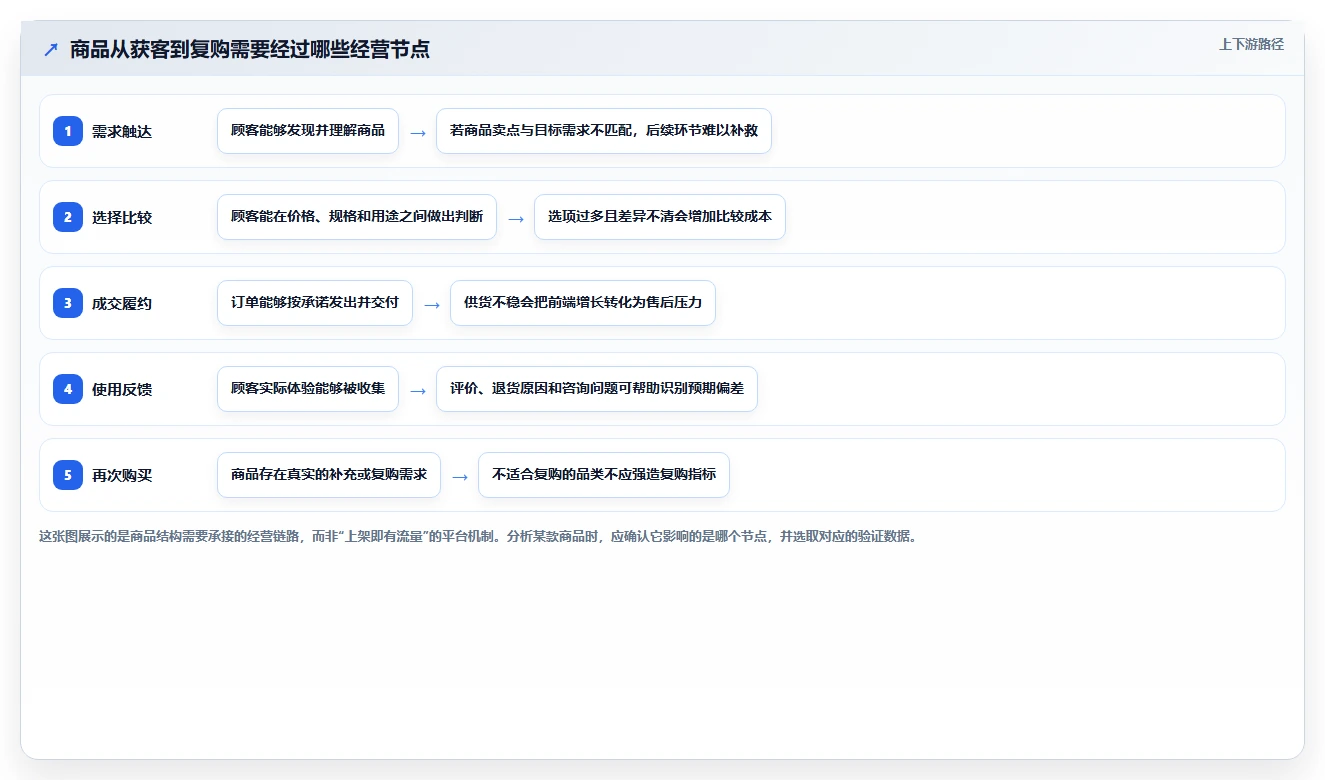Select the 顾客能在价格、规格和用途之间做出判断 chip
Image resolution: width=1325 pixels, height=780 pixels.
[357, 217]
